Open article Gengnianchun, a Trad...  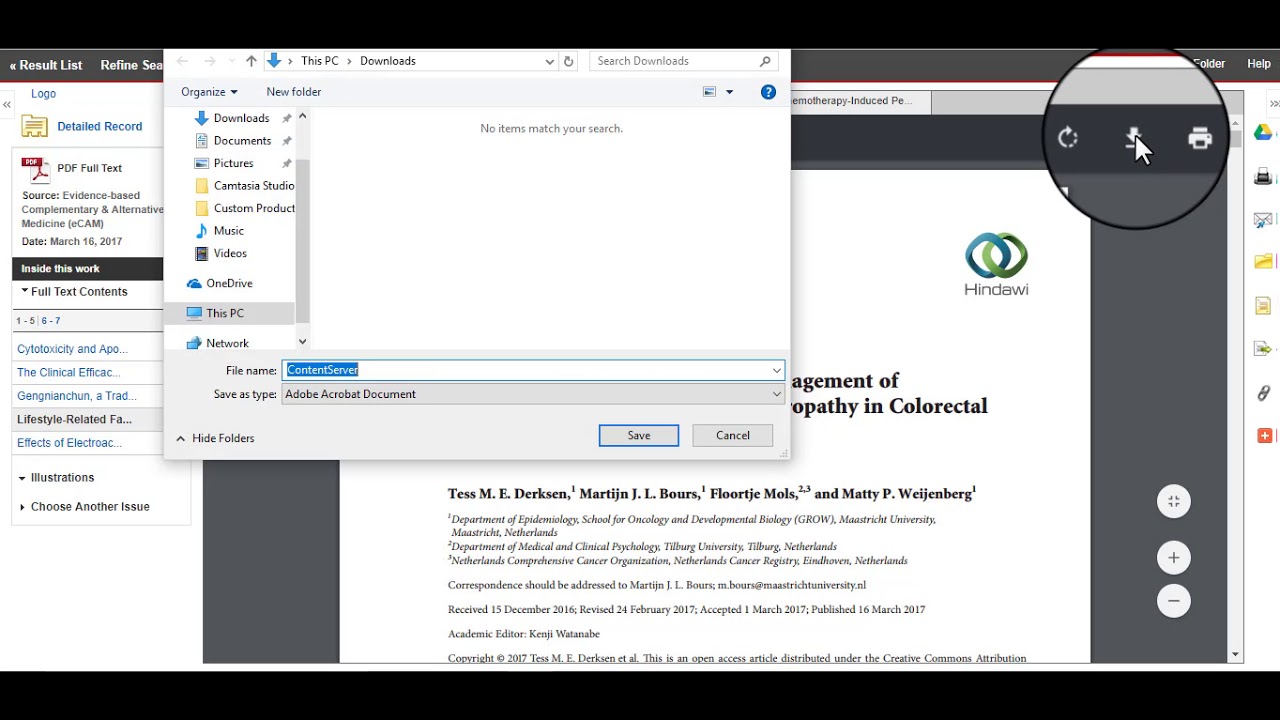click(x=77, y=396)
